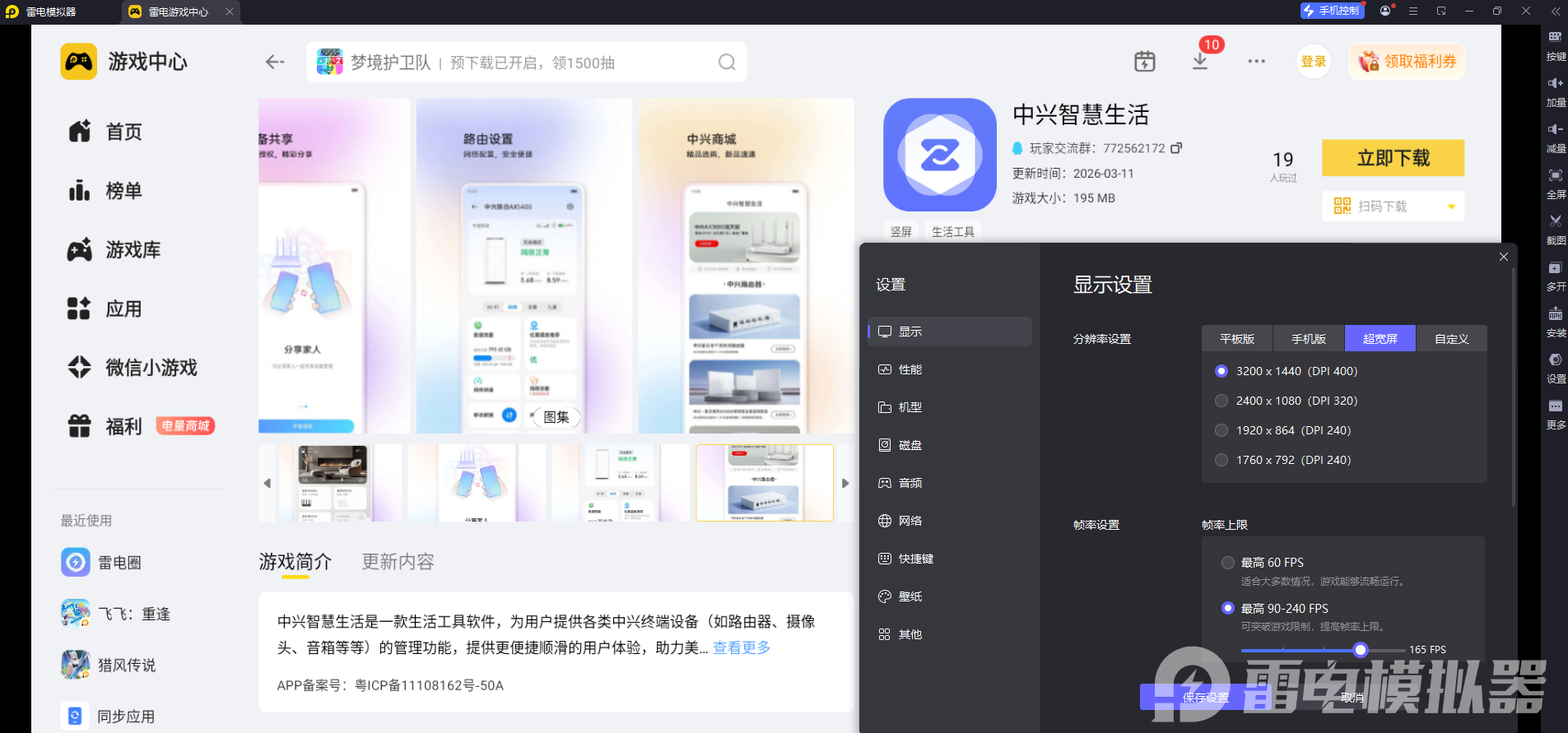
Task: Open the calendar check-in icon
Action: [x=1145, y=62]
